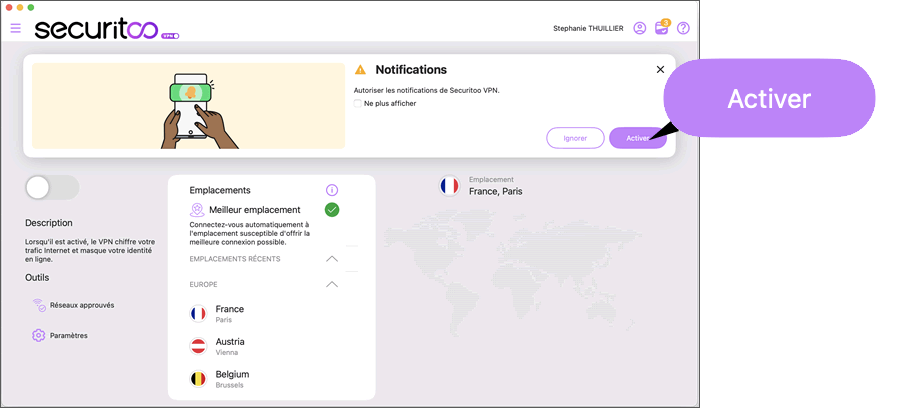
Task: Open the notifications inbox icon with badge
Action: click(x=661, y=28)
